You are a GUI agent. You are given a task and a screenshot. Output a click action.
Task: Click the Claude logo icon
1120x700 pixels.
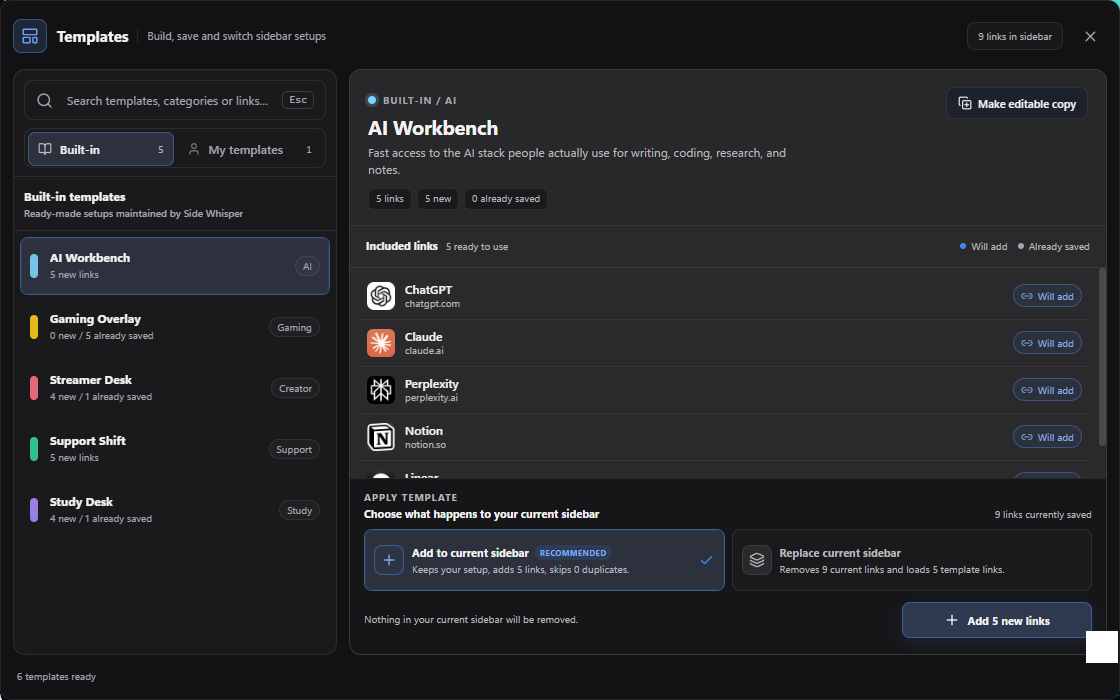(381, 343)
